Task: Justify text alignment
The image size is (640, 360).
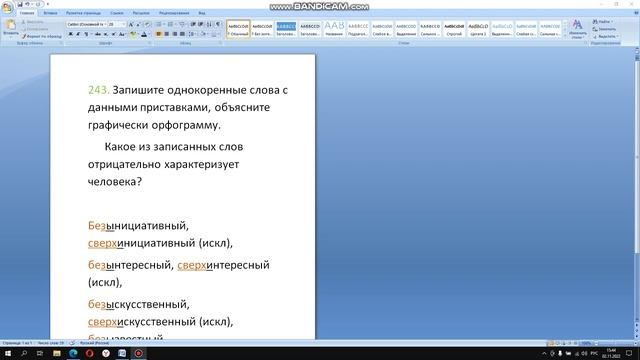Action: click(182, 34)
